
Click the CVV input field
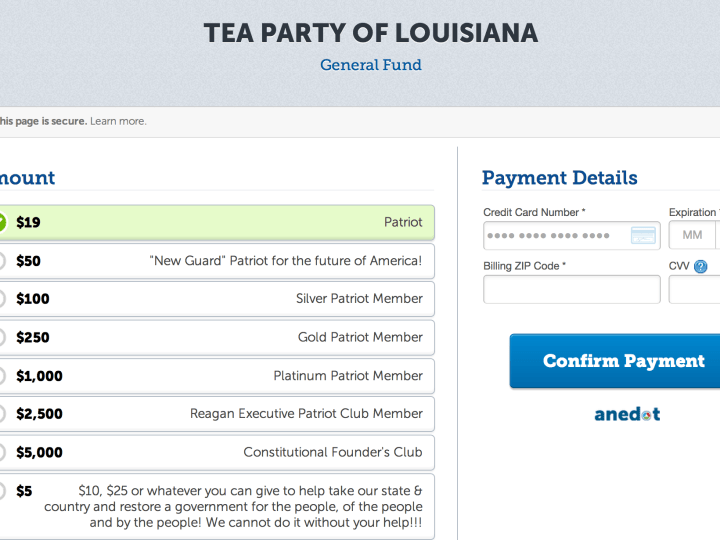pos(696,290)
